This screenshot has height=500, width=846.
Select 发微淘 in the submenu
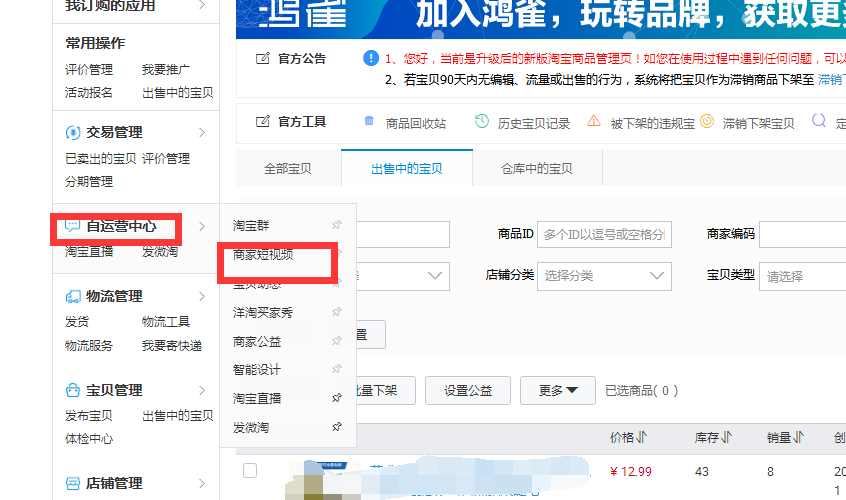coord(251,428)
